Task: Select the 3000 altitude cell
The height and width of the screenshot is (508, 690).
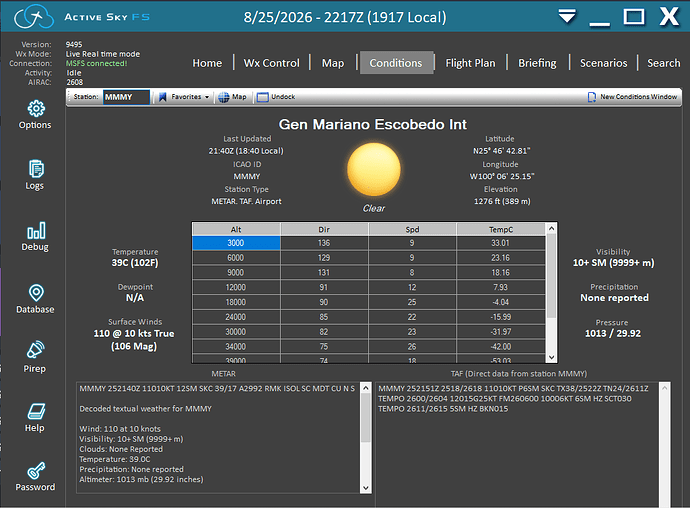Action: pyautogui.click(x=236, y=243)
